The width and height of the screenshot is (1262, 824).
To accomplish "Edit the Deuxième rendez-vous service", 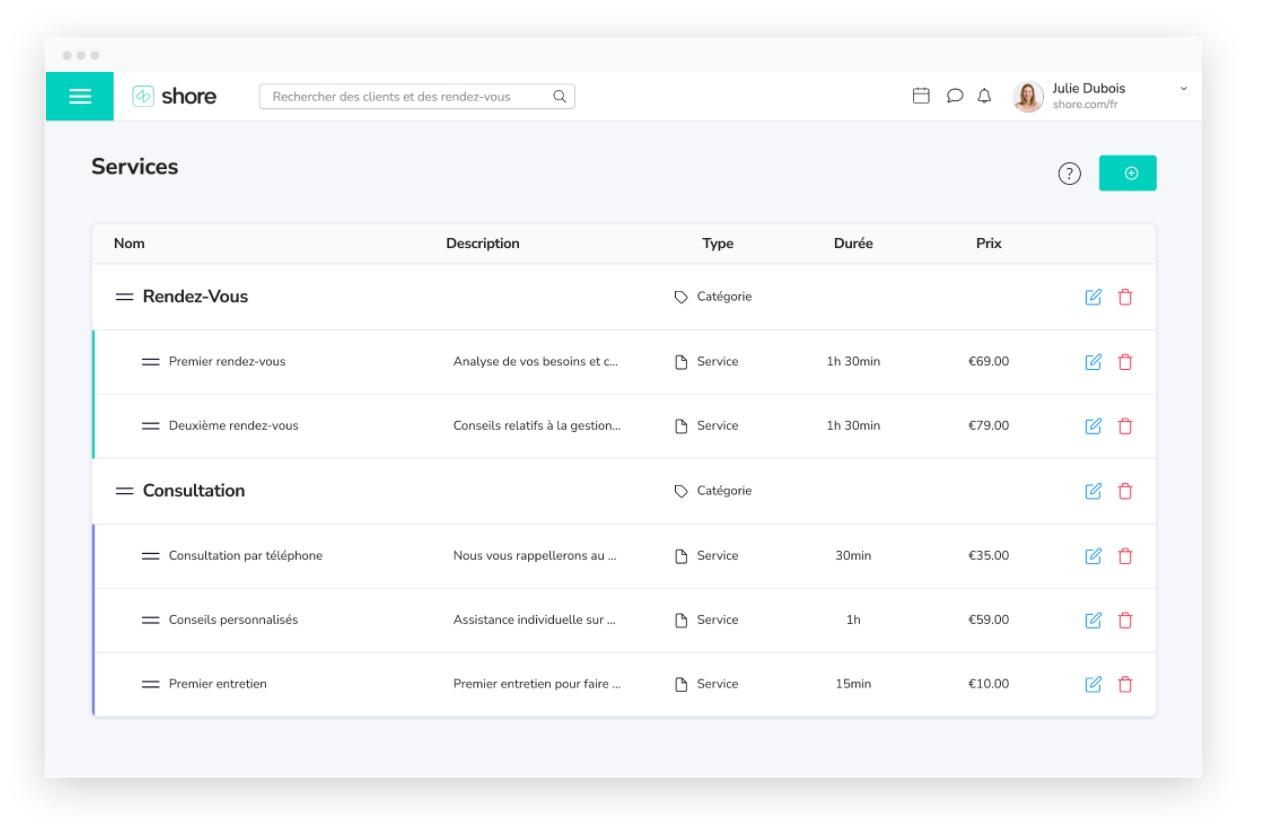I will click(1093, 426).
